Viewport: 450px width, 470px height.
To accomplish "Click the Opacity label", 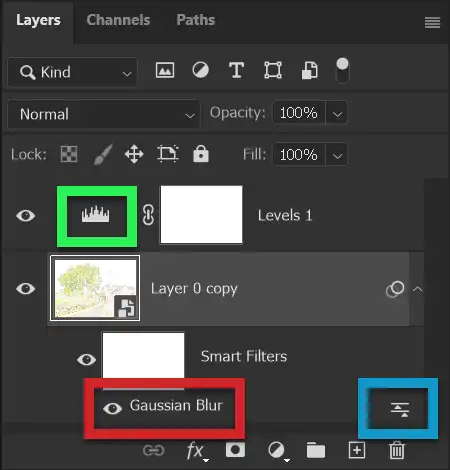I will 238,113.
